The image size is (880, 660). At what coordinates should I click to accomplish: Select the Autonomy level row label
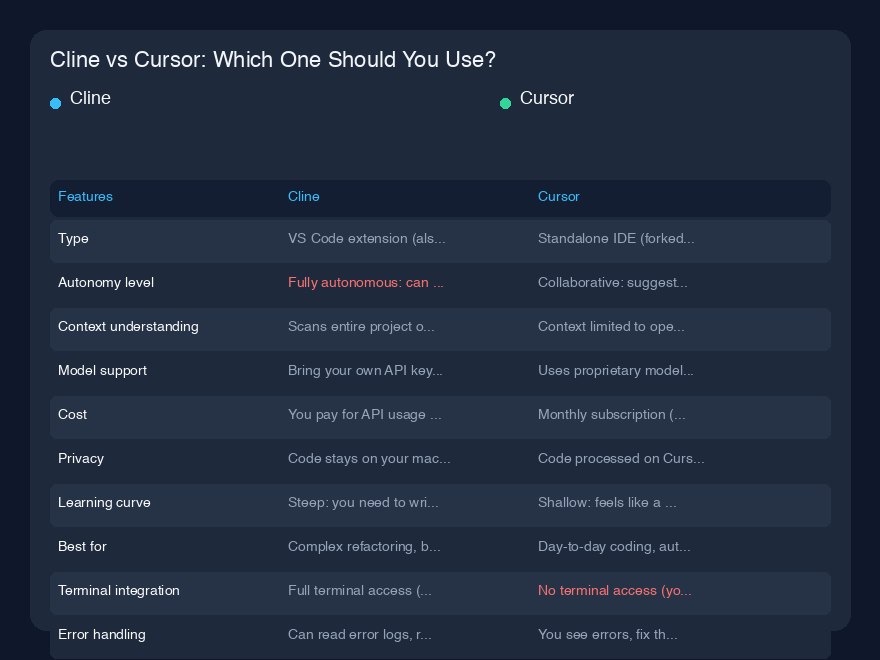coord(106,282)
